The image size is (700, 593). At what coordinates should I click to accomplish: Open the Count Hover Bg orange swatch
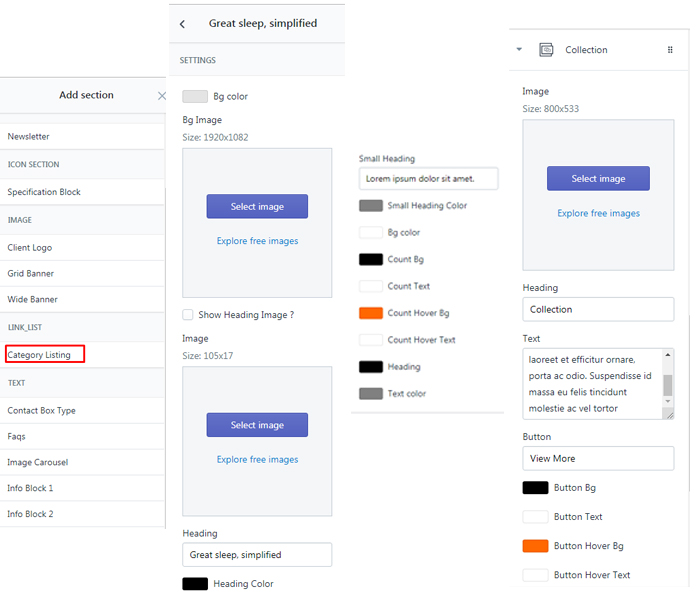click(x=371, y=313)
